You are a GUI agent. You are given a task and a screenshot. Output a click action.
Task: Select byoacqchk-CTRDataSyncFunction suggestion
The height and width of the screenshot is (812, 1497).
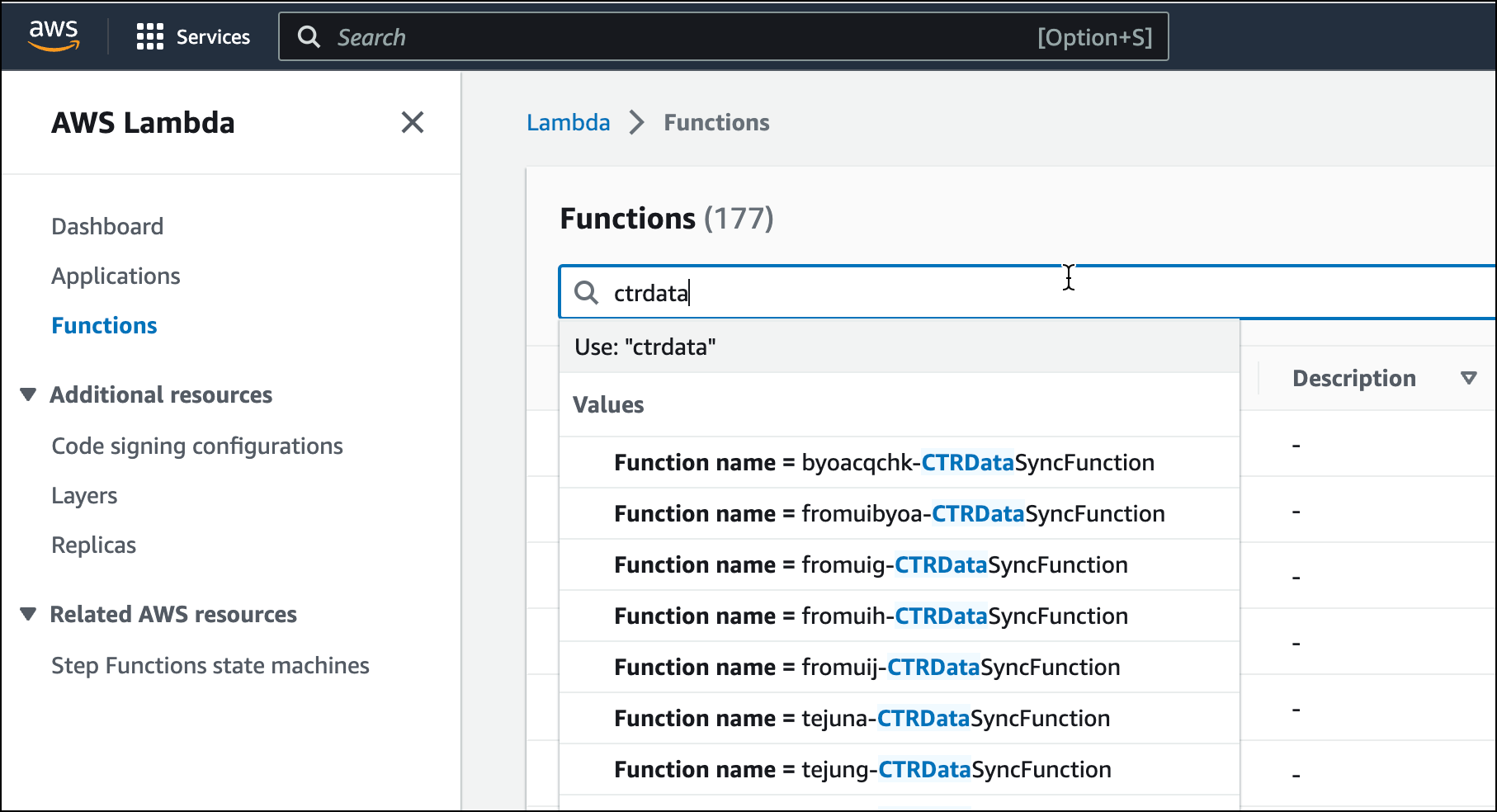click(900, 462)
